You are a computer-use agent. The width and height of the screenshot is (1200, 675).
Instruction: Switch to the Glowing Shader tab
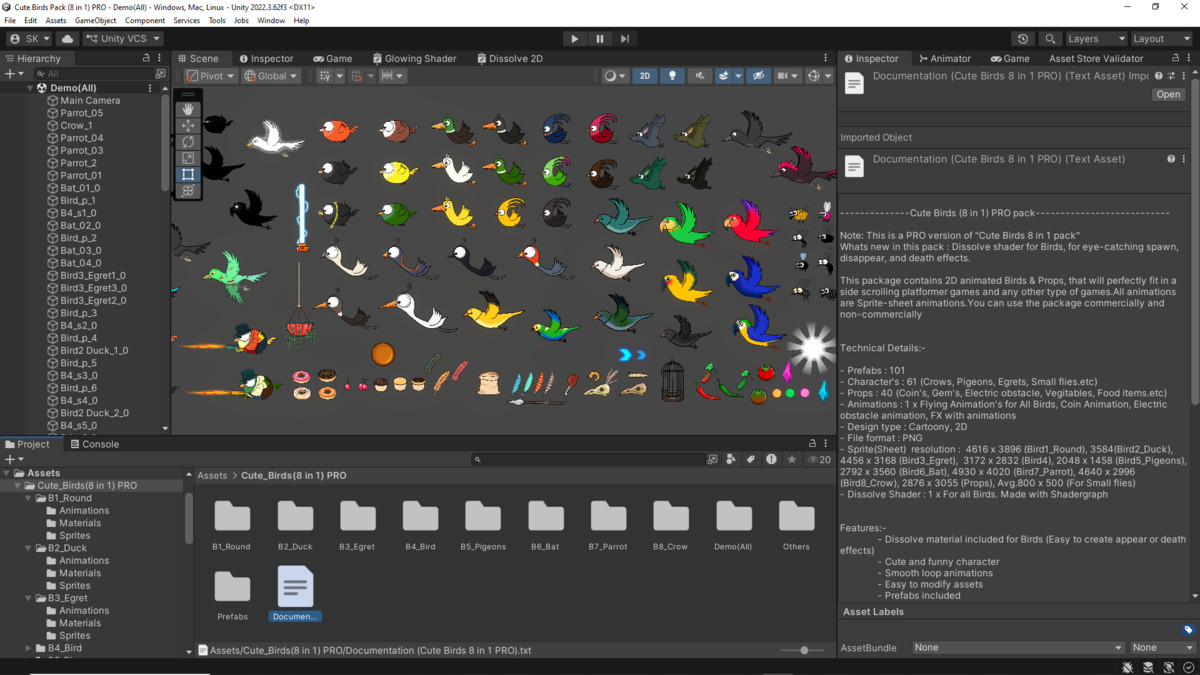click(414, 59)
